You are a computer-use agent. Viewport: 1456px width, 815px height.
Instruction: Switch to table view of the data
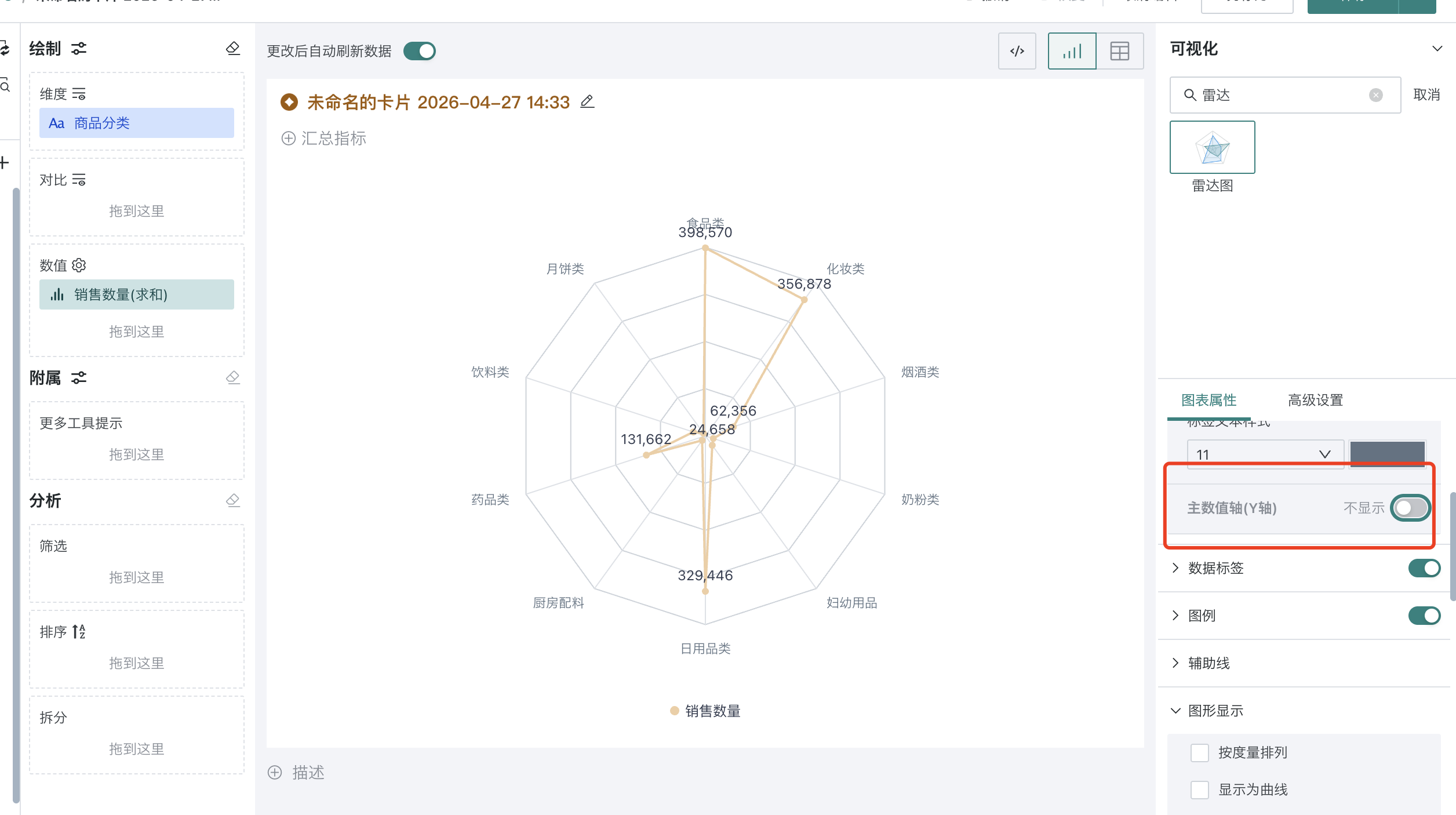pyautogui.click(x=1119, y=51)
